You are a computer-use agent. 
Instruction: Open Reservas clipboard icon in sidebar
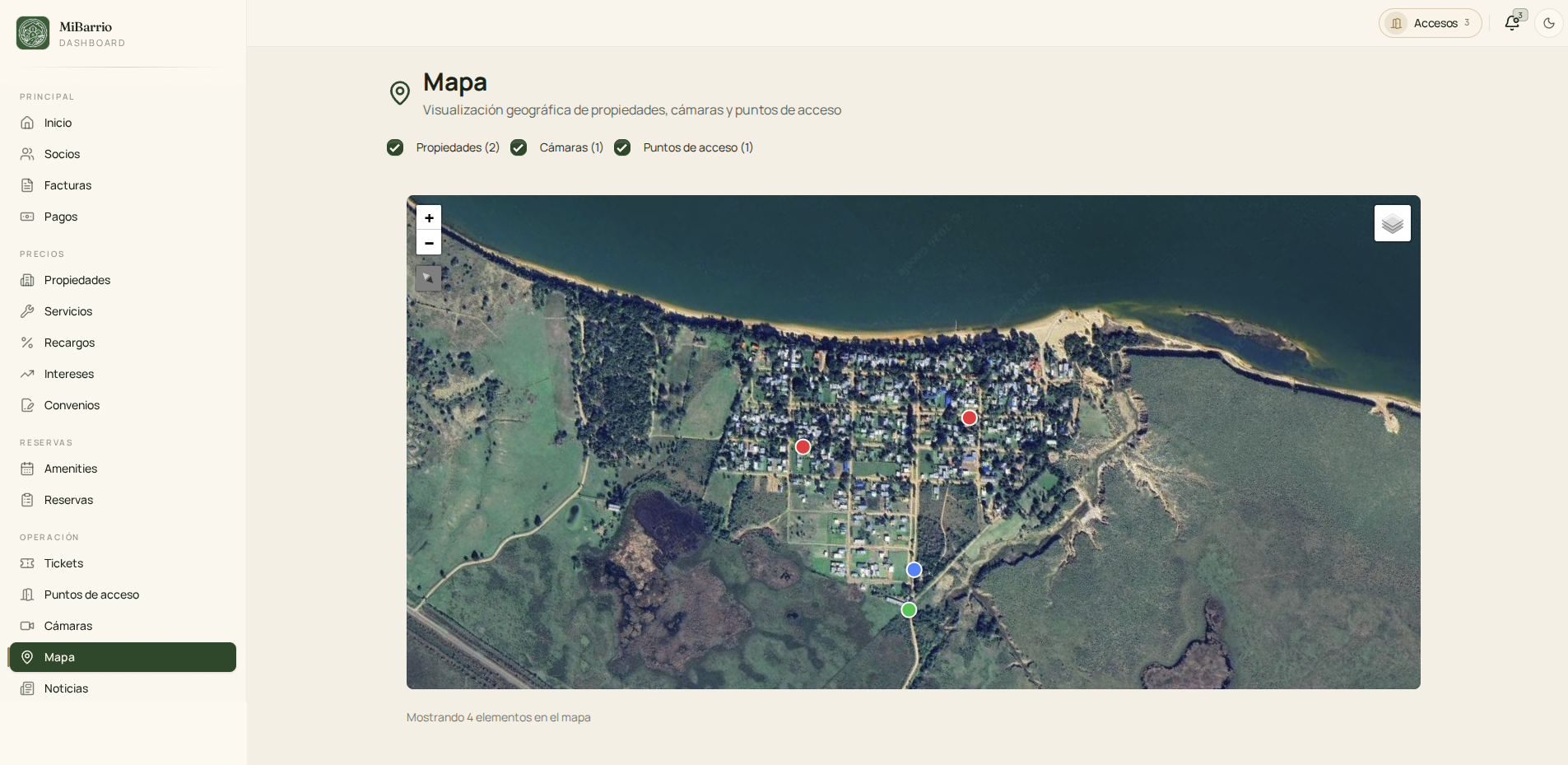[27, 500]
